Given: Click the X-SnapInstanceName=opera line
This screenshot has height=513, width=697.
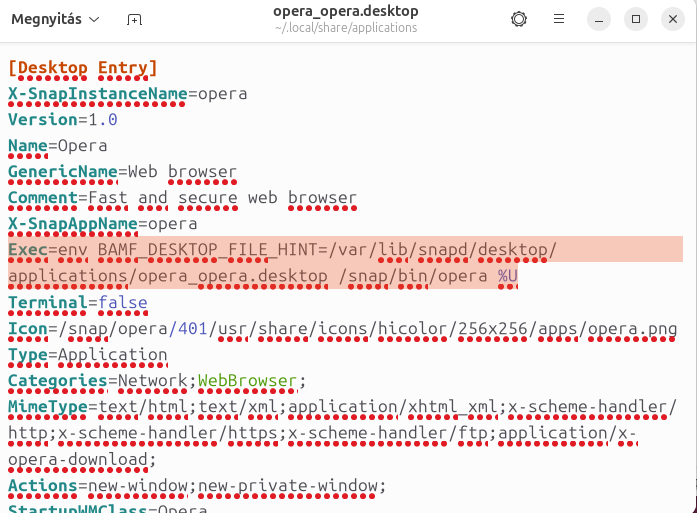Looking at the screenshot, I should (128, 94).
